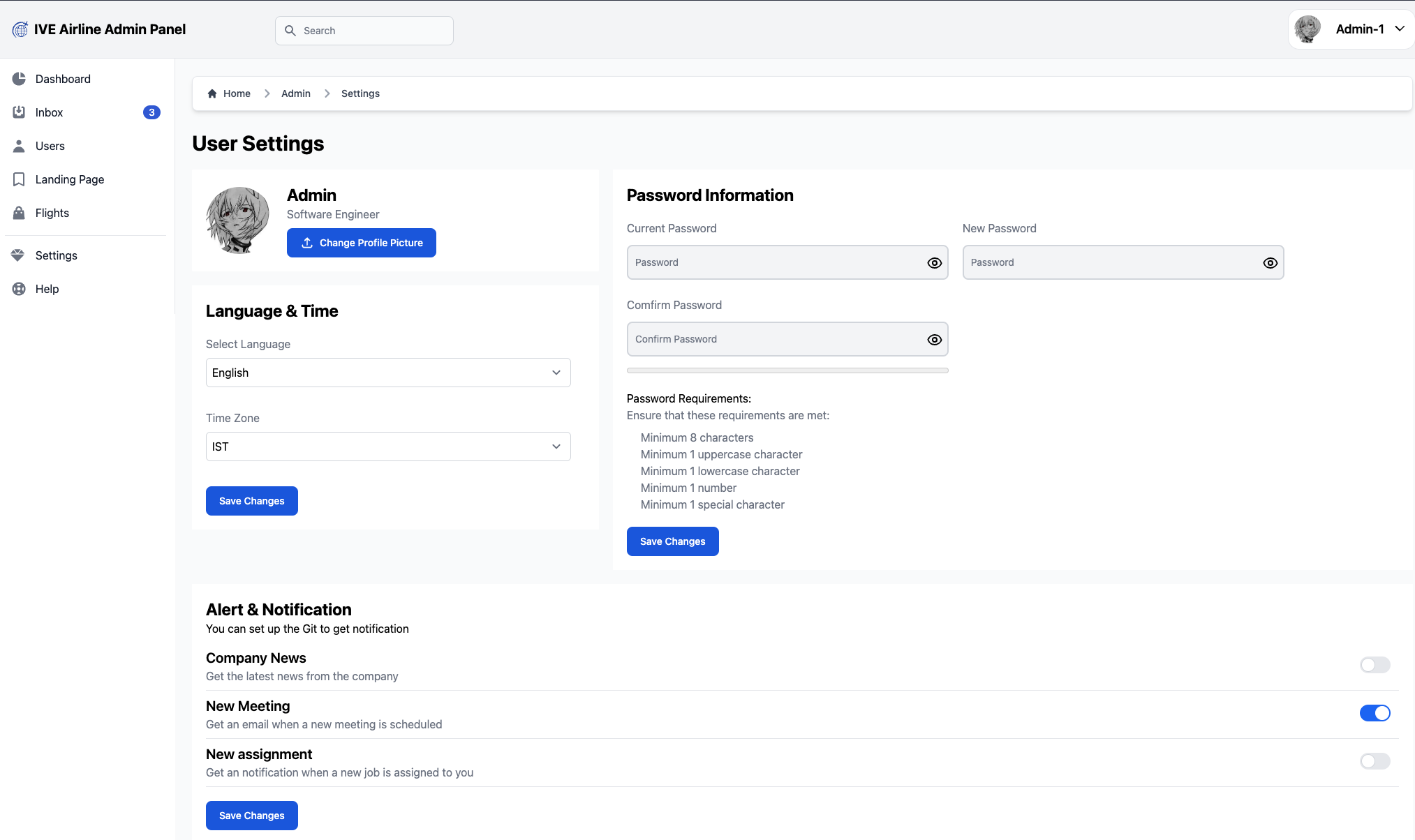Turn on the New assignment toggle
Image resolution: width=1415 pixels, height=840 pixels.
click(1375, 761)
